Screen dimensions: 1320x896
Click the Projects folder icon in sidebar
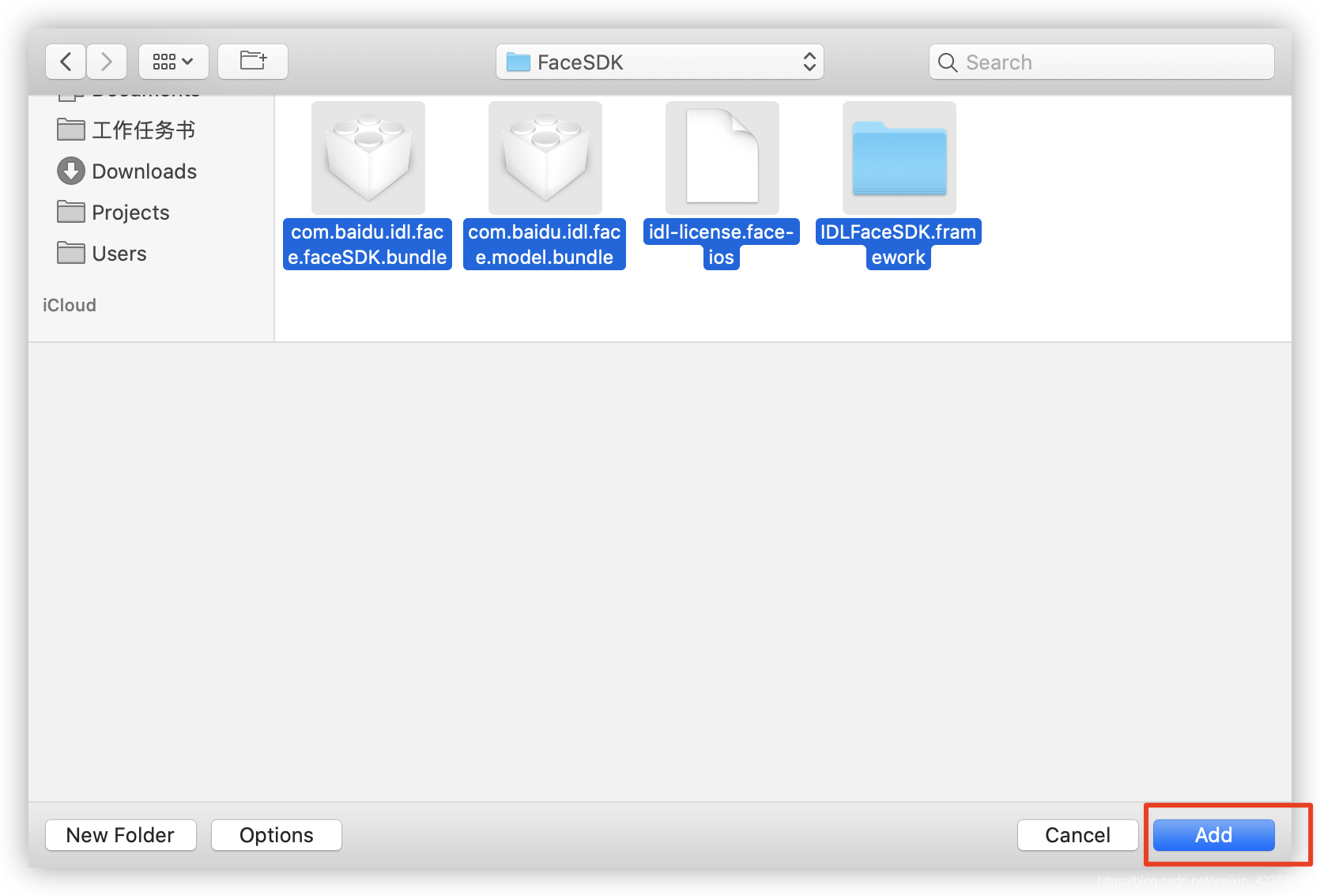pos(71,212)
